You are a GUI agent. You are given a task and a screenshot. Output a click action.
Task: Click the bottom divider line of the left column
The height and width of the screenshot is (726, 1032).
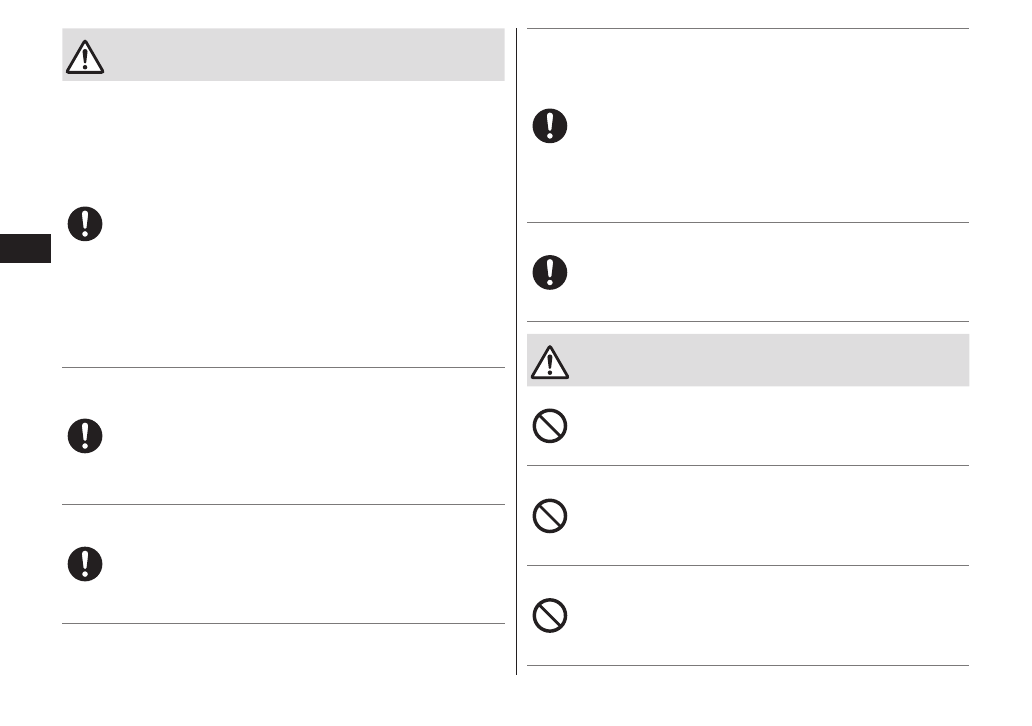[283, 624]
